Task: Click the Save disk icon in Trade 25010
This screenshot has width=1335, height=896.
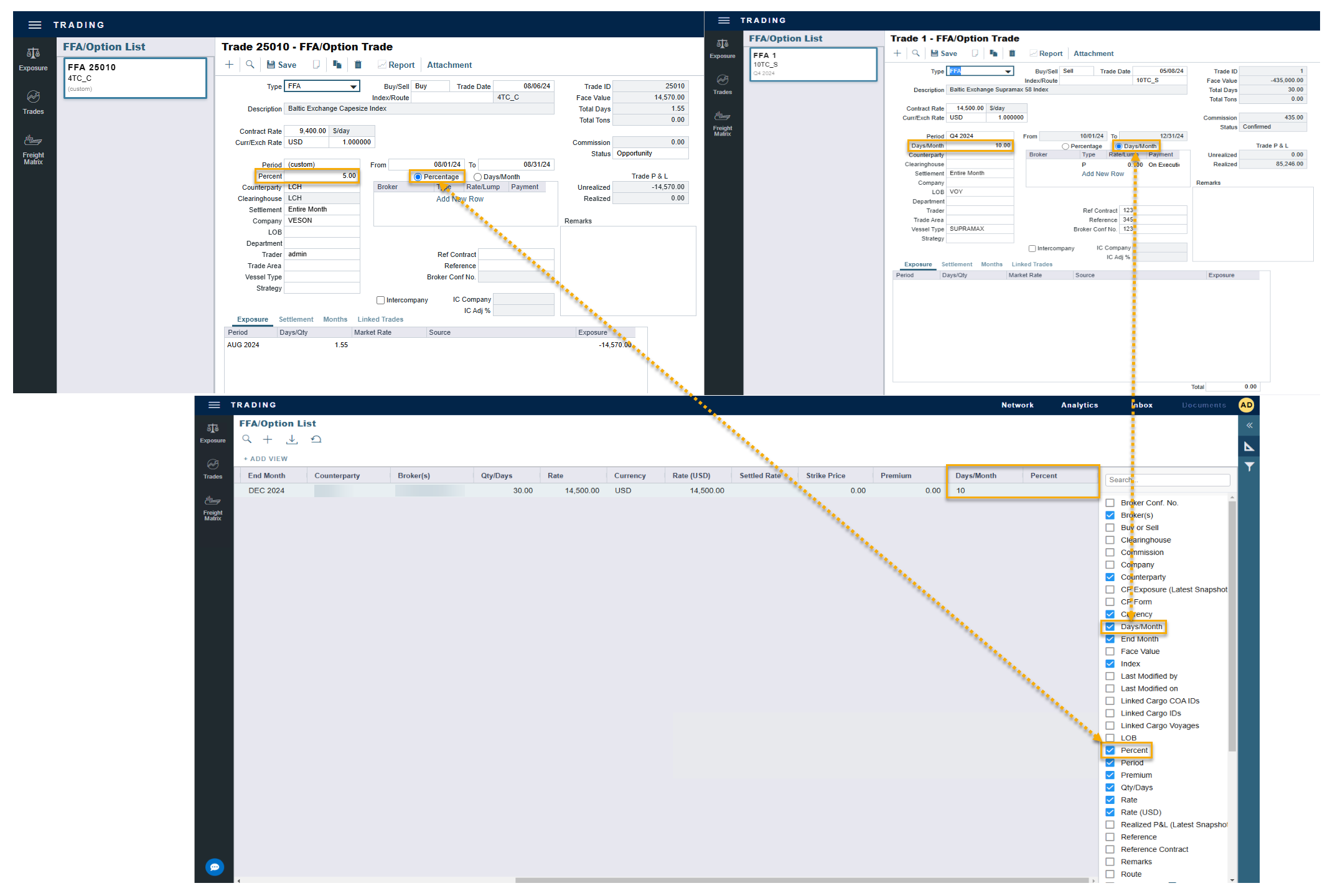Action: coord(271,65)
